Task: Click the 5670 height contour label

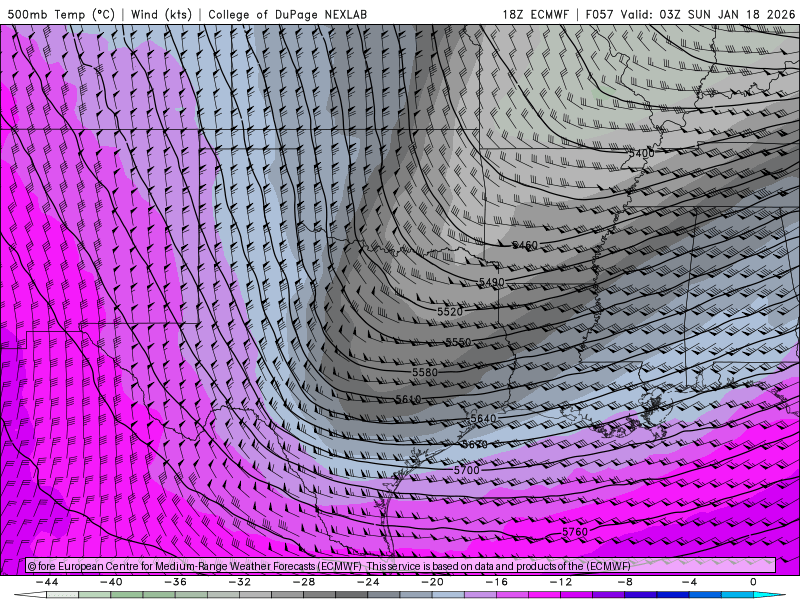Action: 474,444
